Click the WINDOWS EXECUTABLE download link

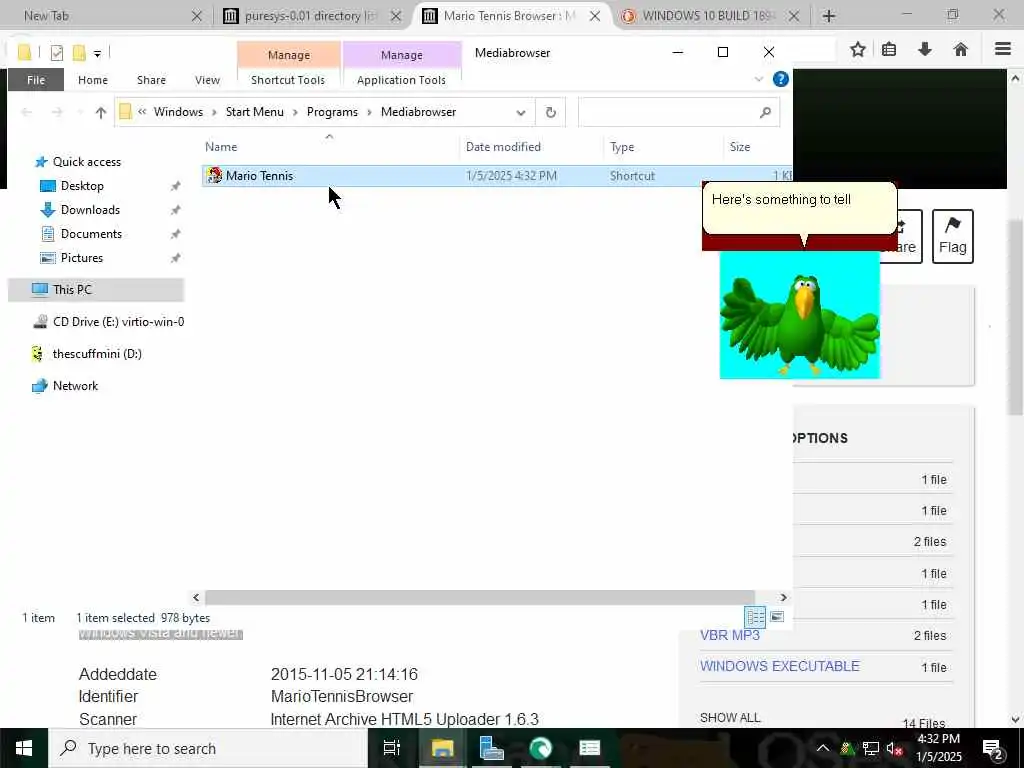click(780, 666)
